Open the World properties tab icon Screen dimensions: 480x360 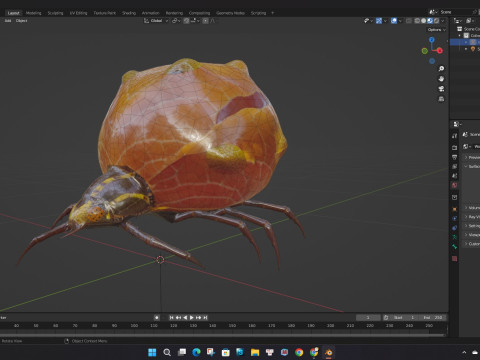pos(455,185)
